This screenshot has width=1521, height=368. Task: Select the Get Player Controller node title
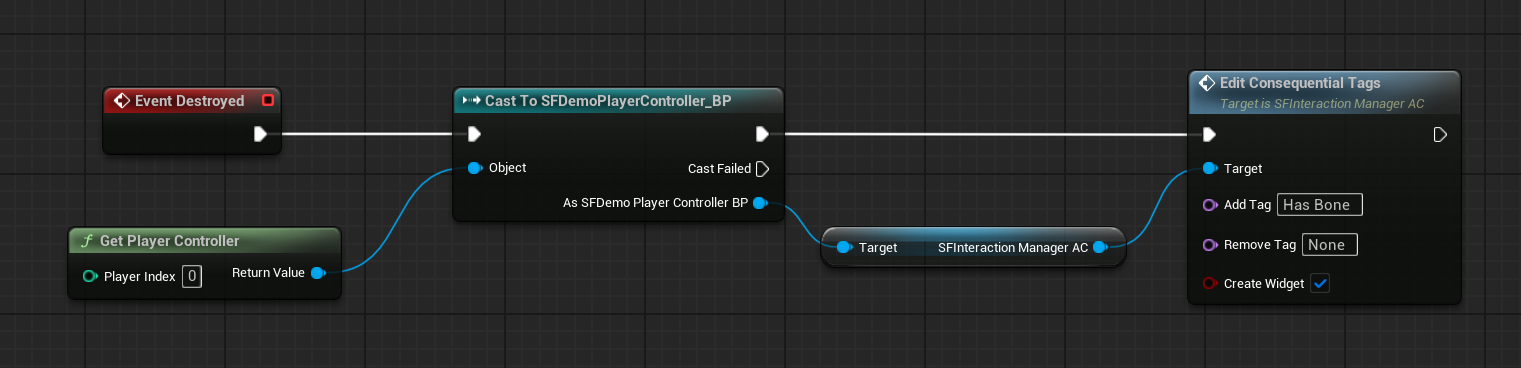(169, 241)
